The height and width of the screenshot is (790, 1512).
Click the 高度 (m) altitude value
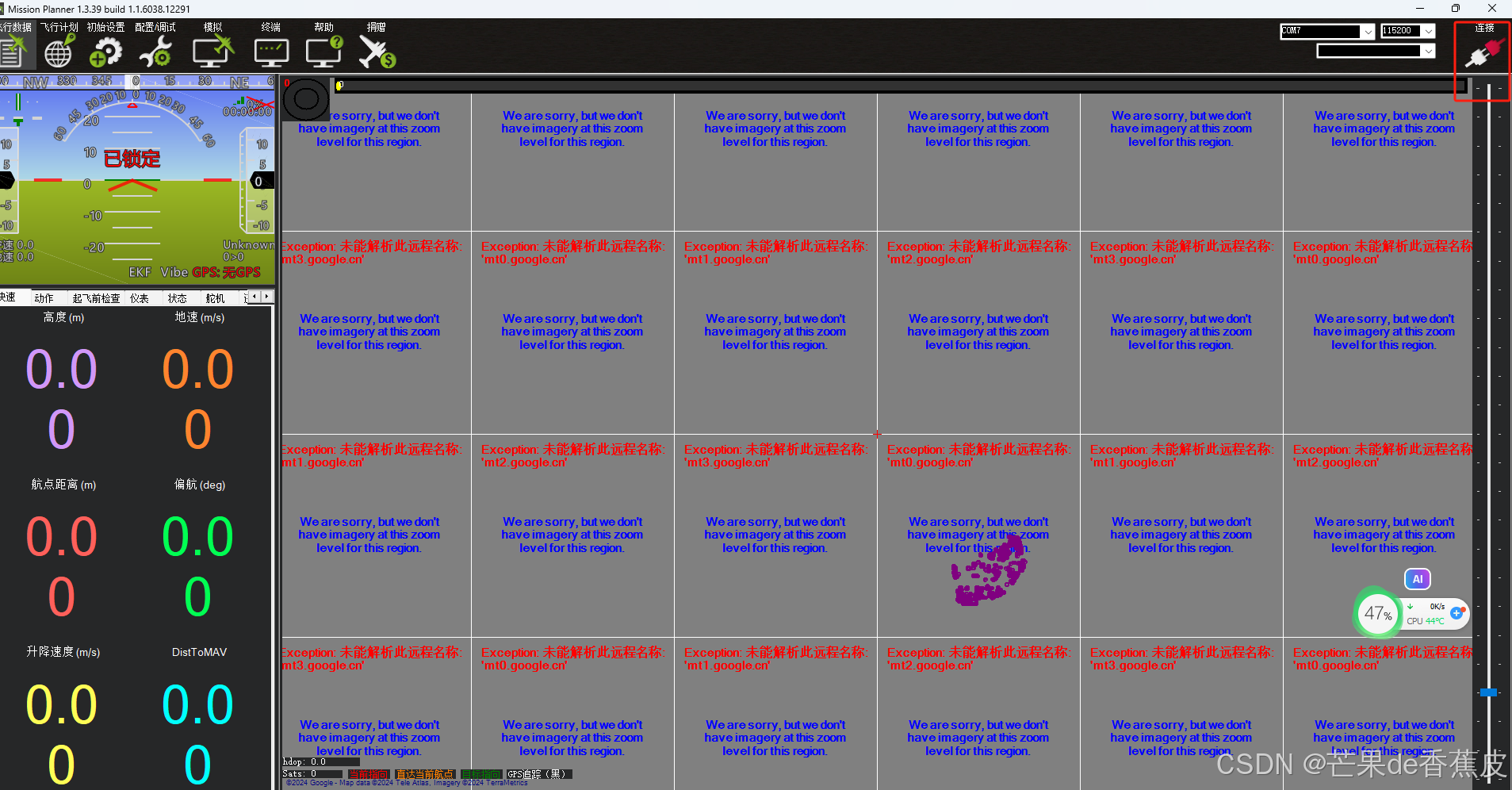(x=62, y=399)
